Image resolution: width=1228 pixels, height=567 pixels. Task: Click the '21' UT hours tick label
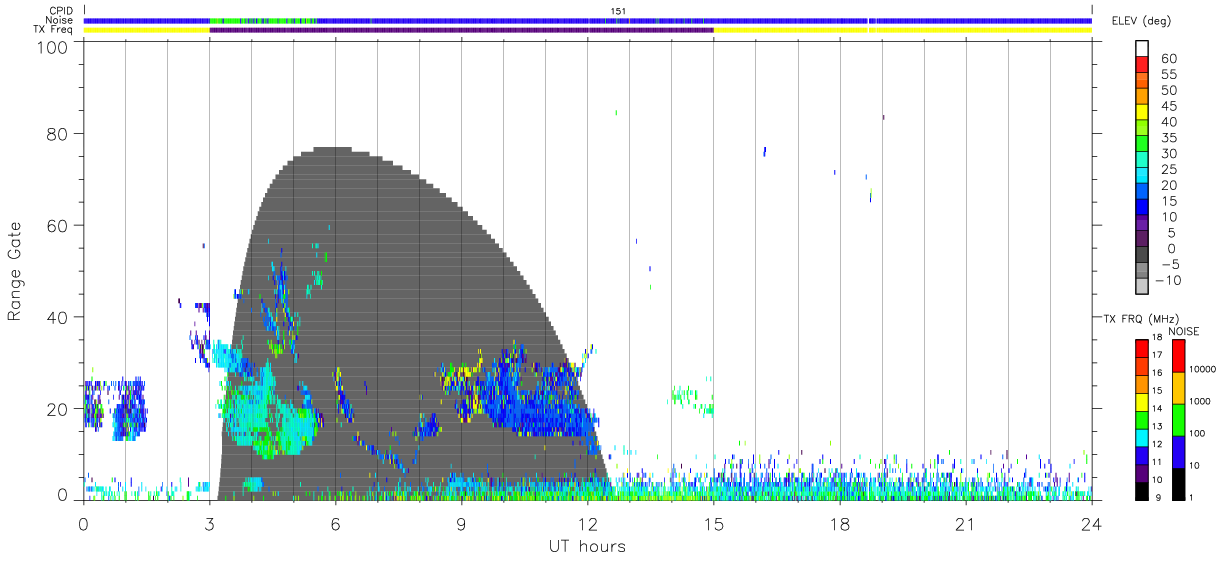pyautogui.click(x=965, y=522)
